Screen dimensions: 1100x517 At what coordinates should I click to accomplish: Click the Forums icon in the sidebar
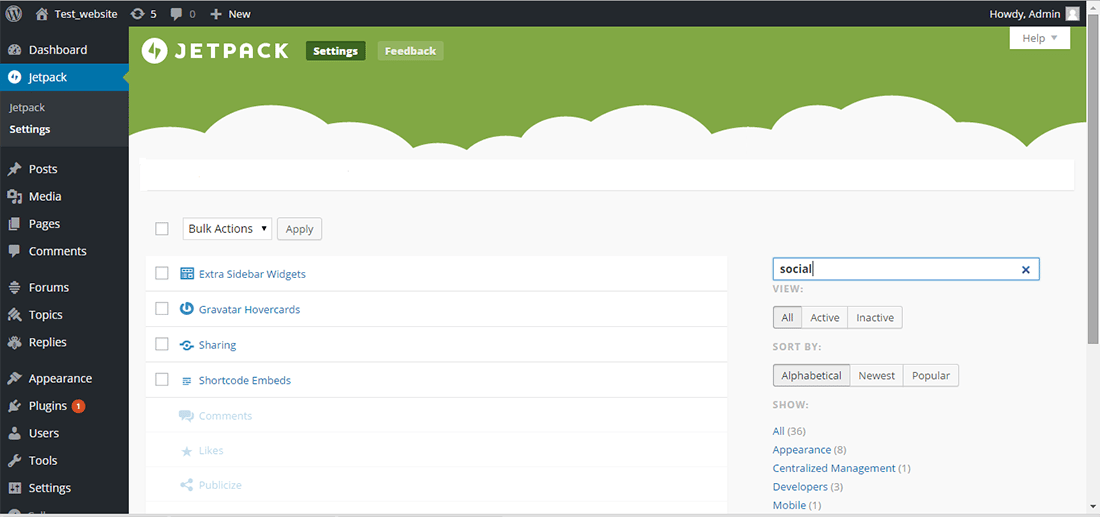click(x=14, y=288)
